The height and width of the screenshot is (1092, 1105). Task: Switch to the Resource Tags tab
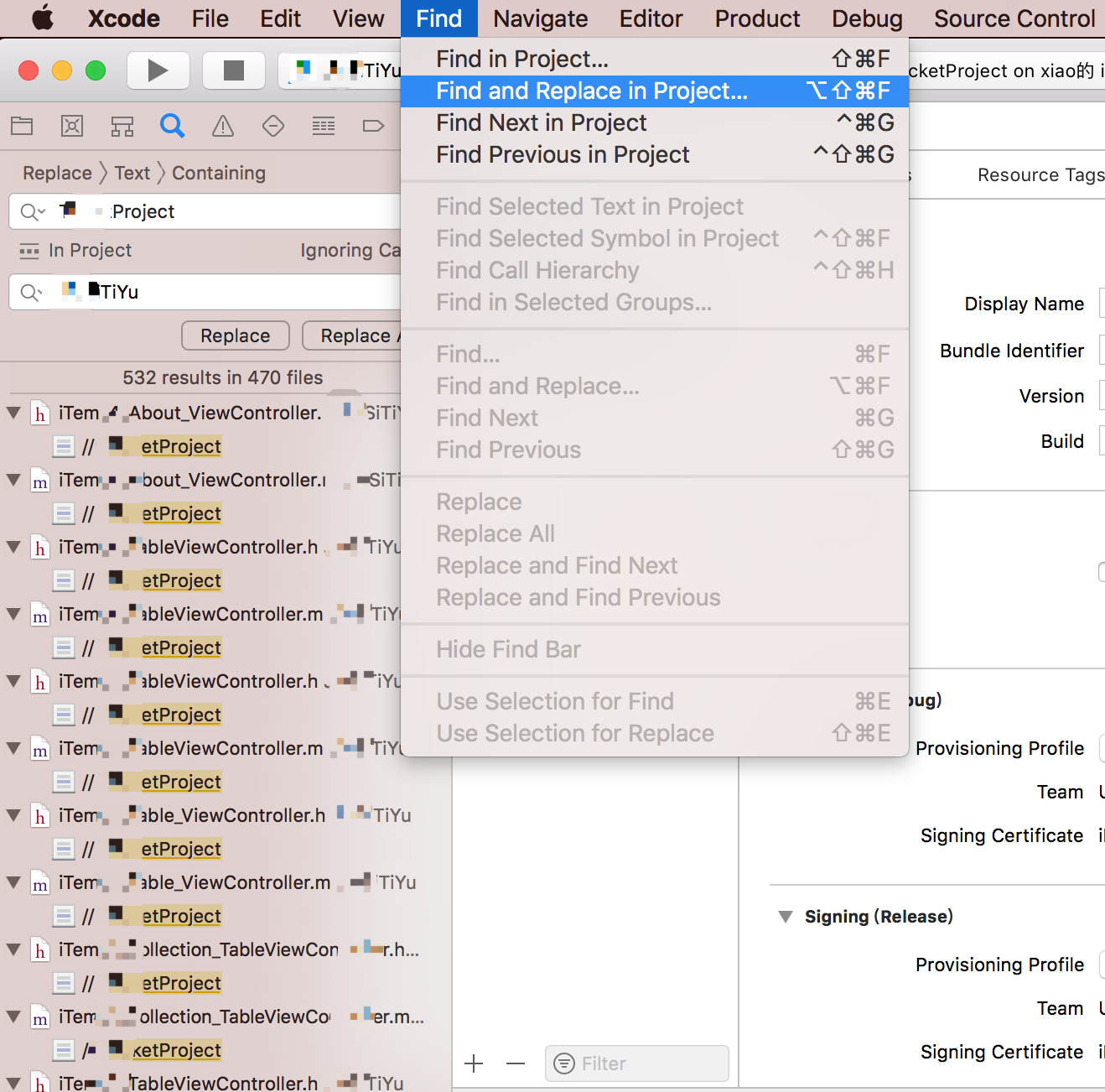pyautogui.click(x=1041, y=174)
